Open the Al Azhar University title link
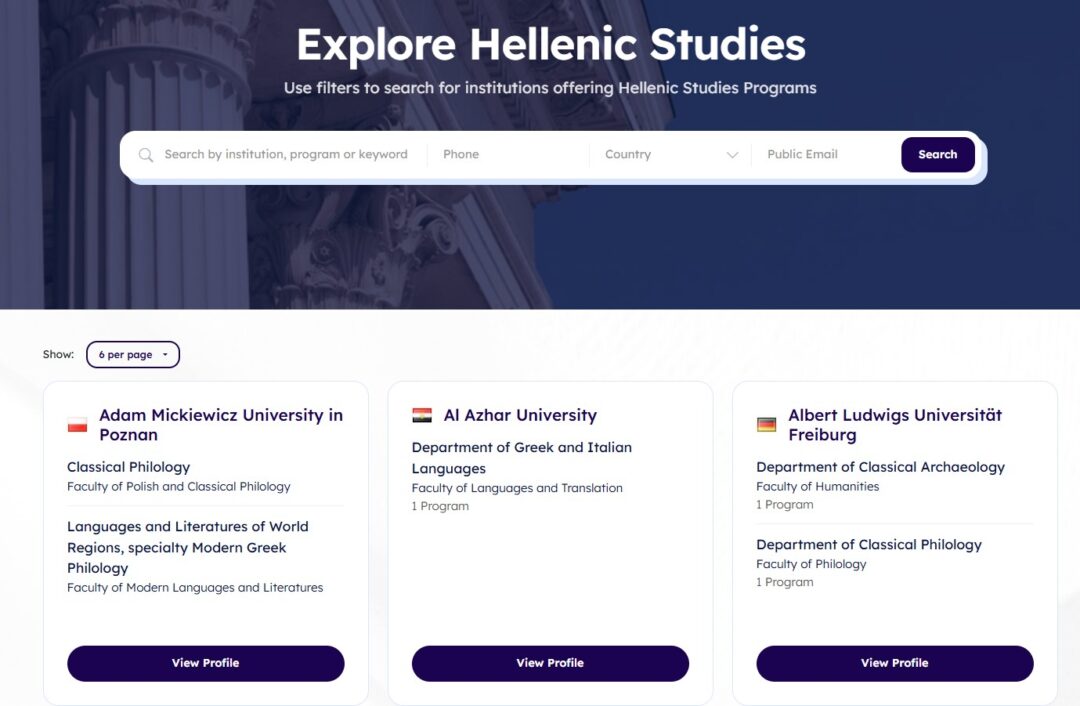Screen dimensions: 1080x706 click(520, 415)
